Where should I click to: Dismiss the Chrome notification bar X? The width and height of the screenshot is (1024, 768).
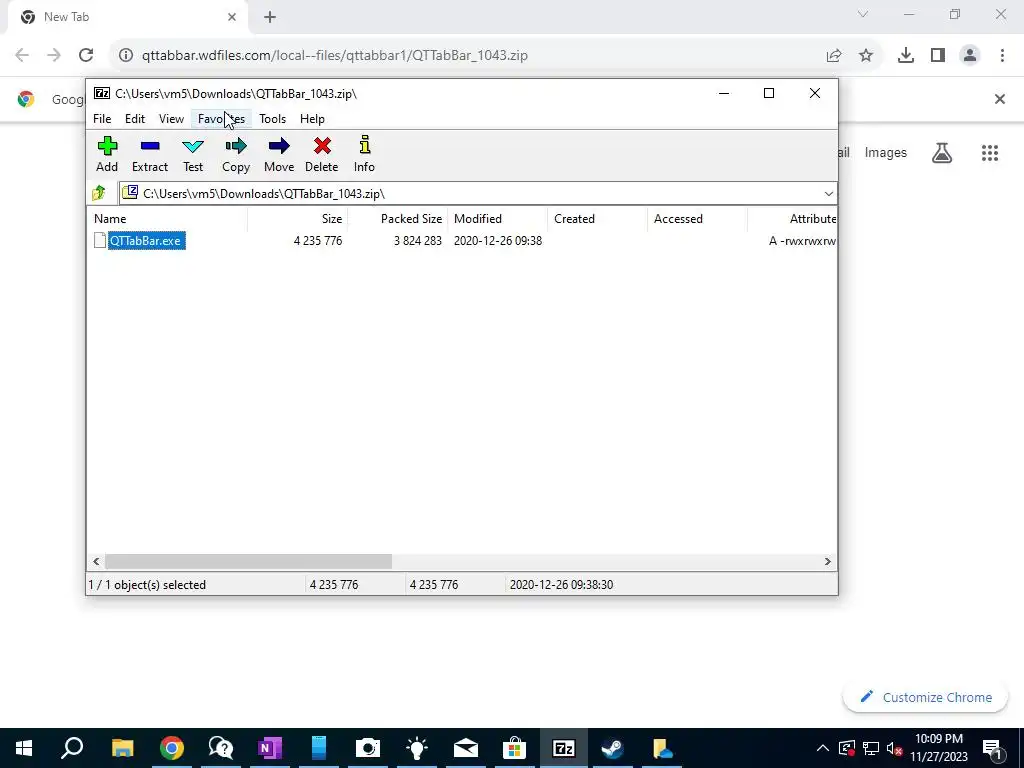pos(999,99)
